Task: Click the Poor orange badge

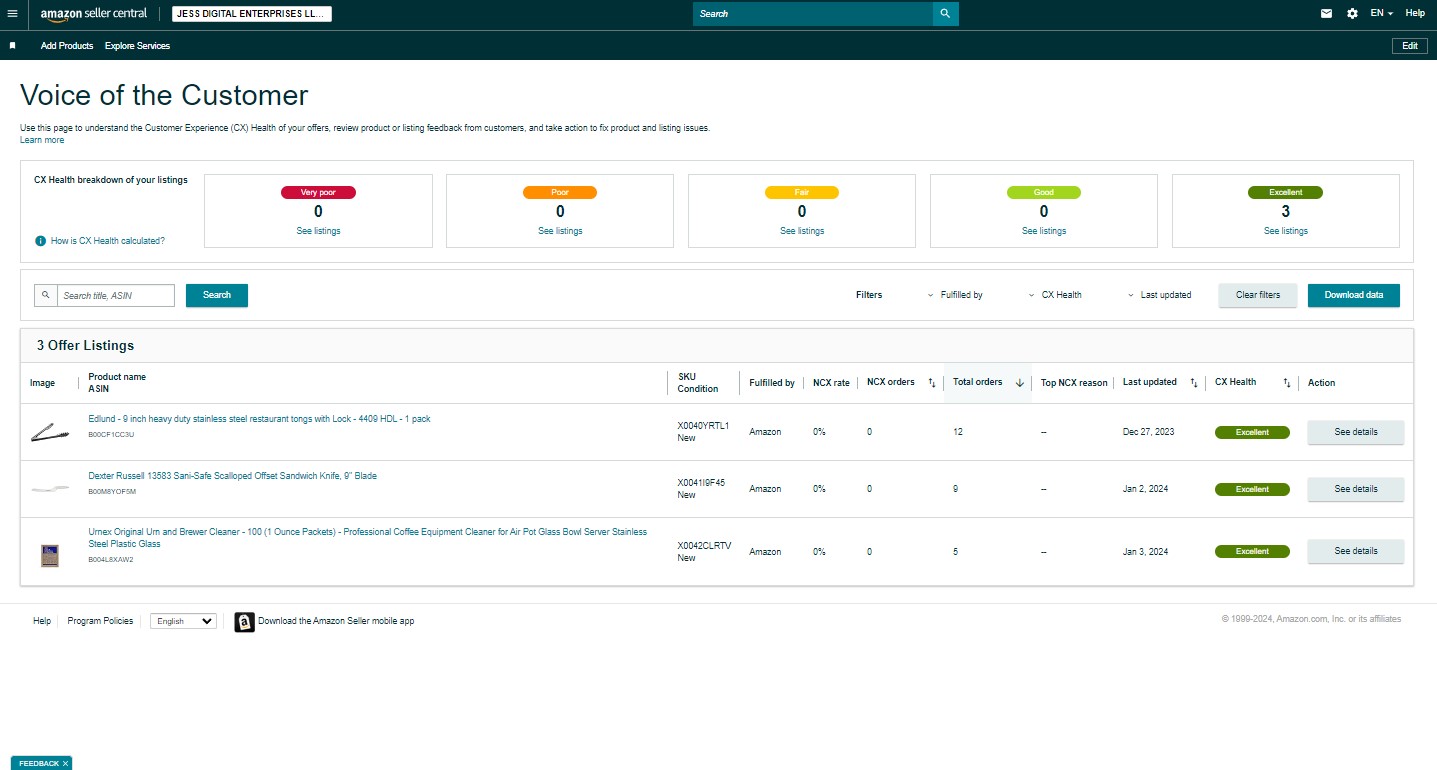Action: click(560, 192)
